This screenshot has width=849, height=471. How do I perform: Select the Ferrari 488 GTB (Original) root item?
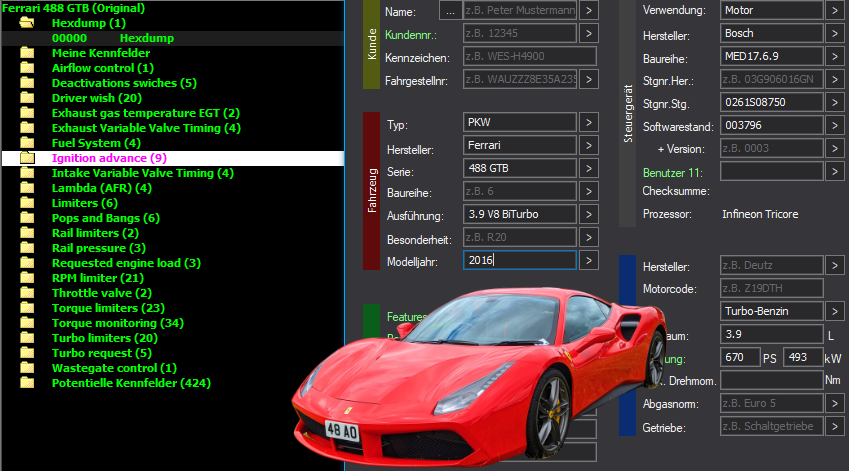(x=74, y=8)
